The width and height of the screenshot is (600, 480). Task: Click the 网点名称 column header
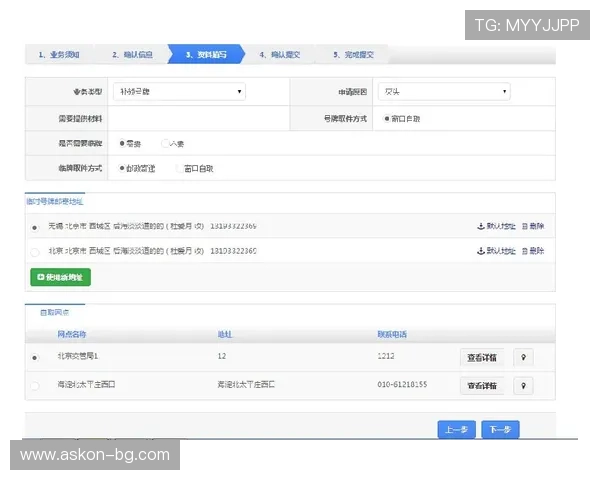pyautogui.click(x=72, y=334)
